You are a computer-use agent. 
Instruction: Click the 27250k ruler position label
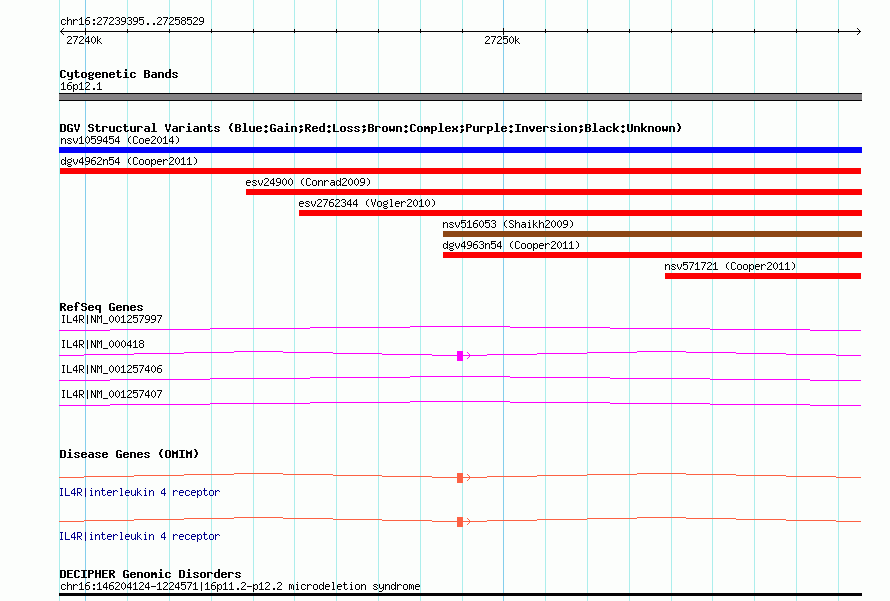[x=502, y=40]
